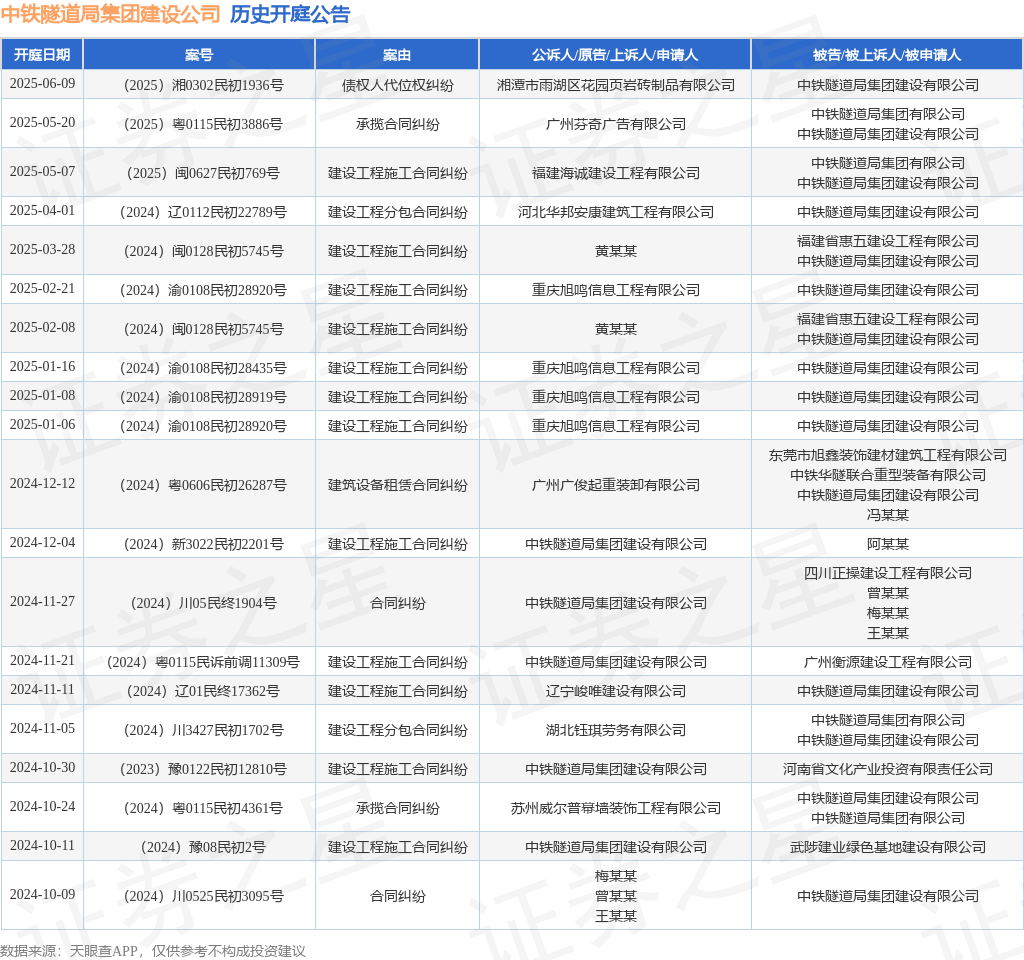
Task: Click plaintiff 广州广俊起重装卸有限公司
Action: pyautogui.click(x=615, y=485)
